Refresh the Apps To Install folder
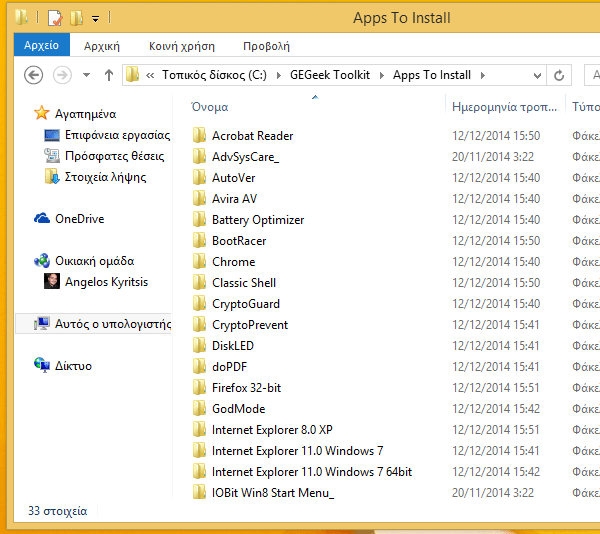The image size is (600, 534). 559,75
